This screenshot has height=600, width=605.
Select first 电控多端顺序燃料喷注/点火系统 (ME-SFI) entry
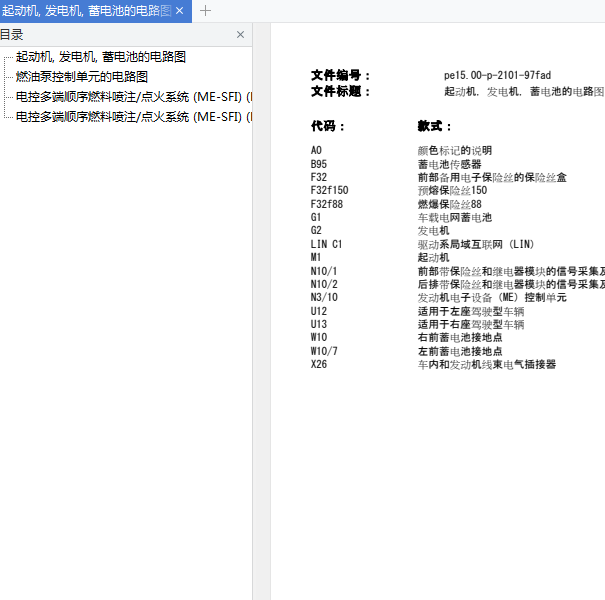point(134,97)
